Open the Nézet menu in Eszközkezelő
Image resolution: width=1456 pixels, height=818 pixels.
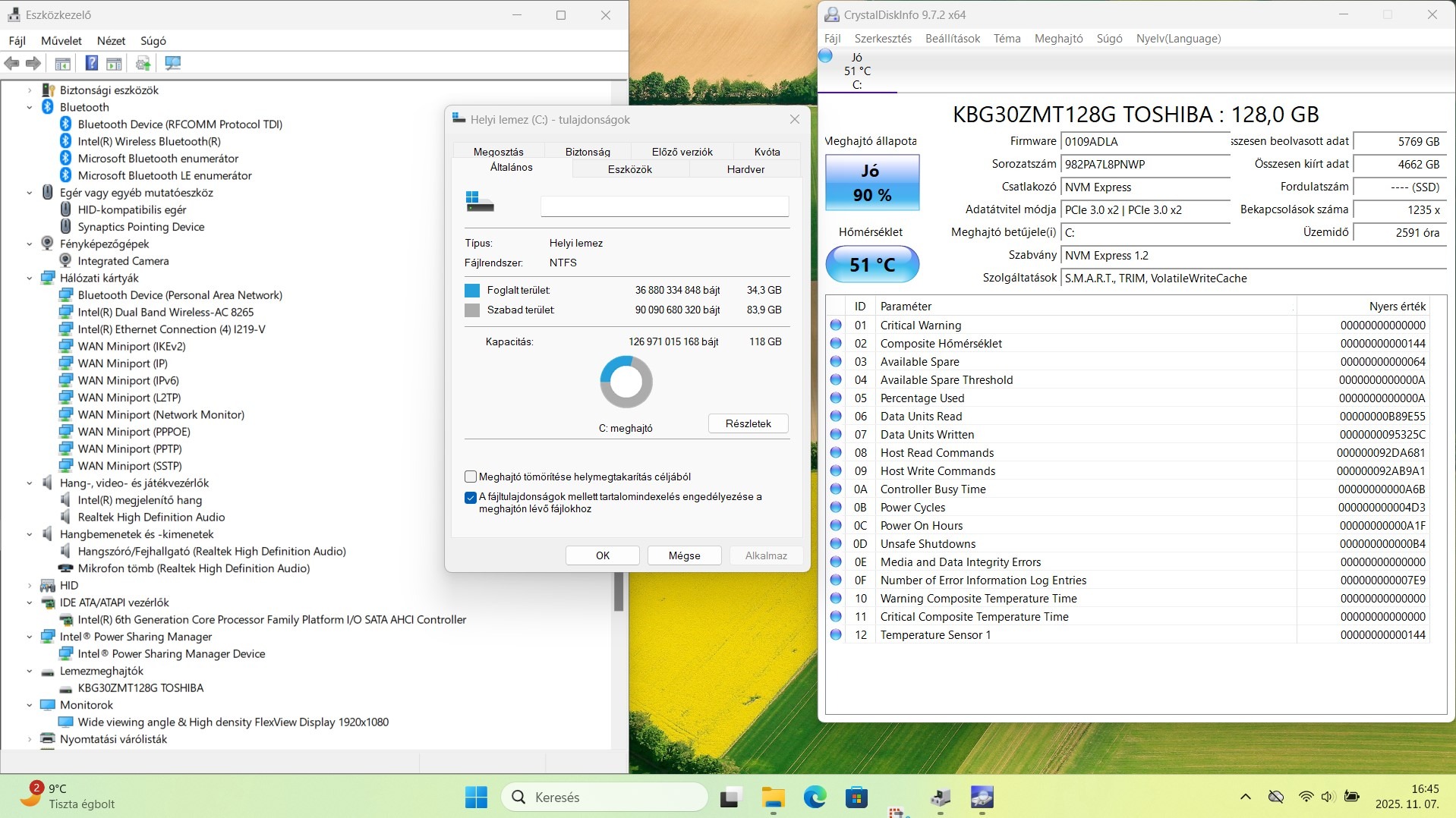[111, 41]
